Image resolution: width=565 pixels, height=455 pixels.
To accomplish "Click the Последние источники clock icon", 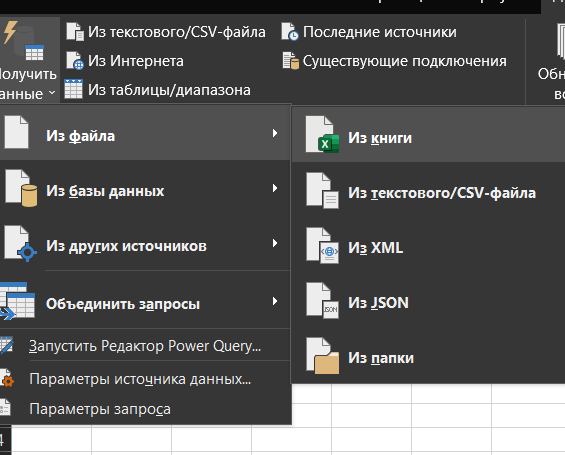I will point(290,32).
